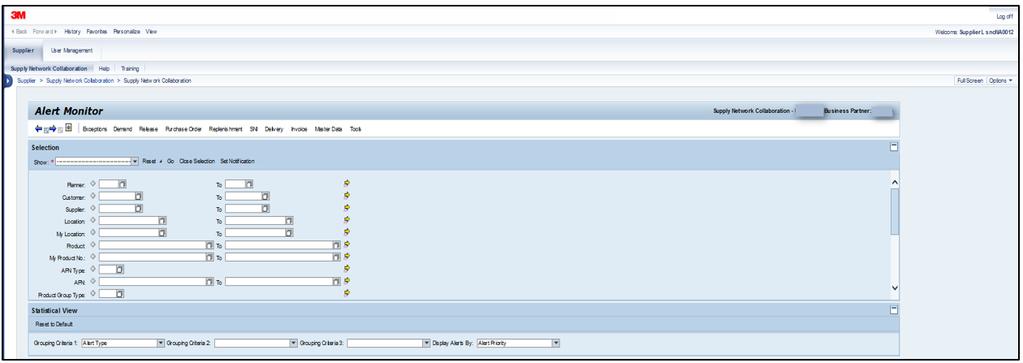Click the yellow multiple-selection arrow for Planner
The width and height of the screenshot is (1023, 363).
[347, 183]
